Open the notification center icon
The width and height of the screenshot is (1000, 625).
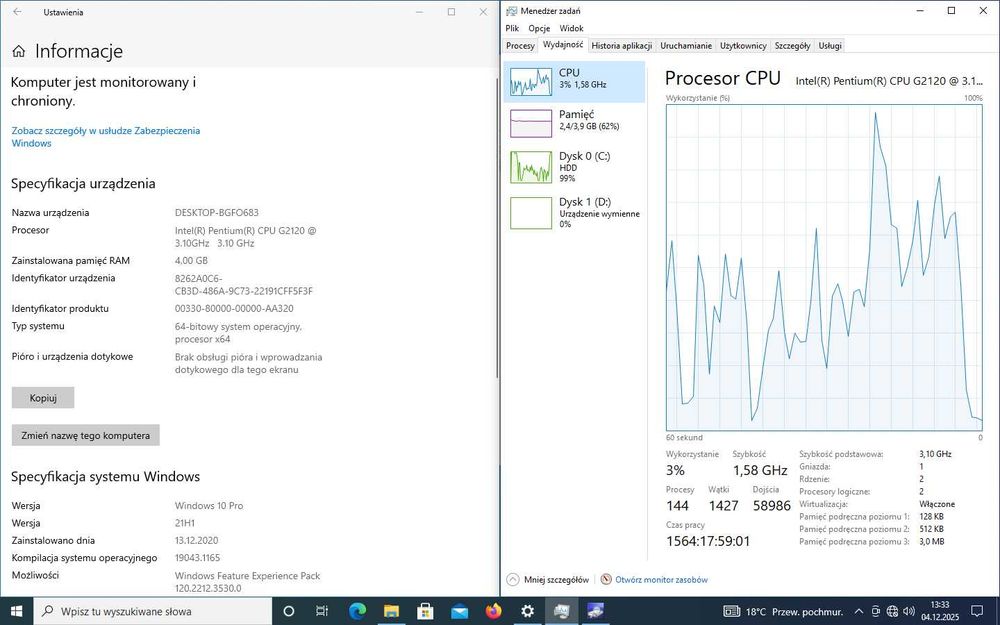click(x=976, y=612)
